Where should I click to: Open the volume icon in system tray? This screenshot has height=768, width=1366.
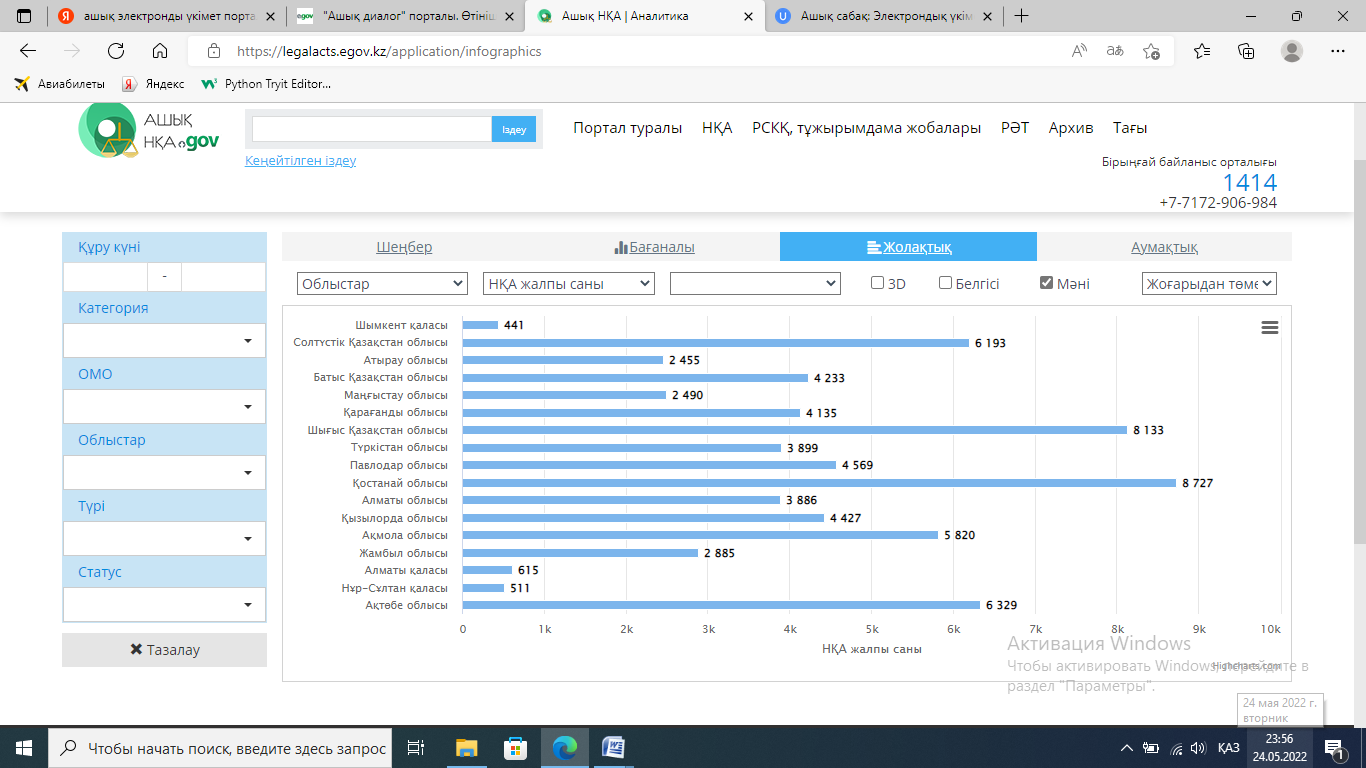click(x=1198, y=748)
